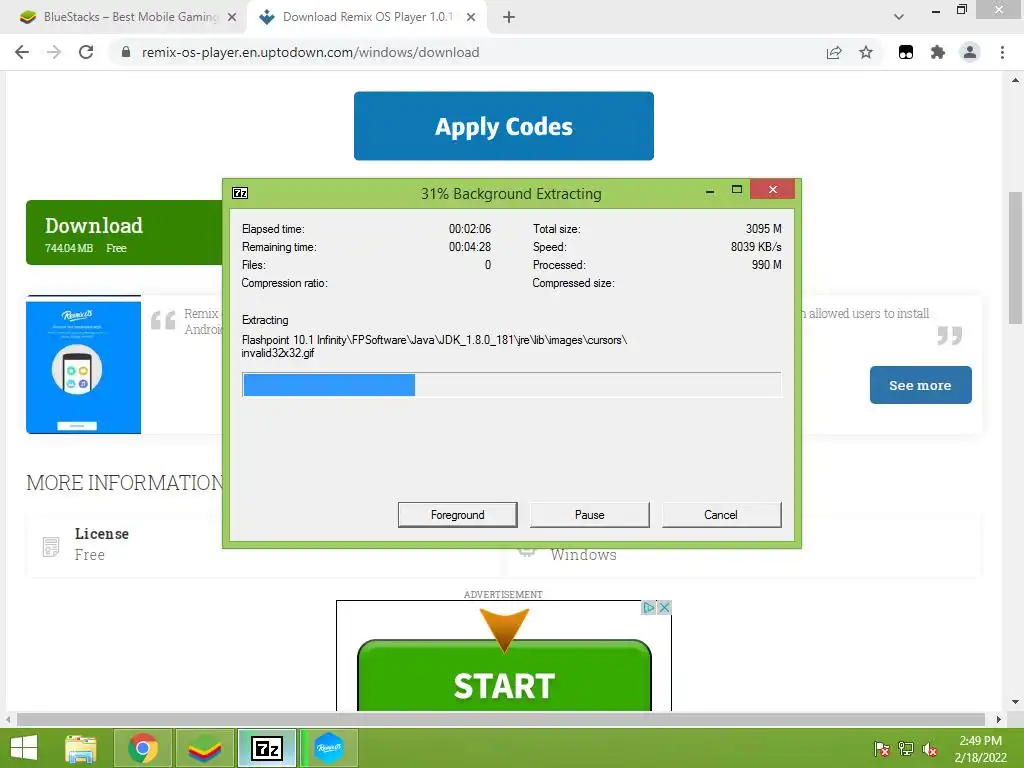
Task: Maximize the 7-Zip extracting dialog
Action: pos(737,190)
